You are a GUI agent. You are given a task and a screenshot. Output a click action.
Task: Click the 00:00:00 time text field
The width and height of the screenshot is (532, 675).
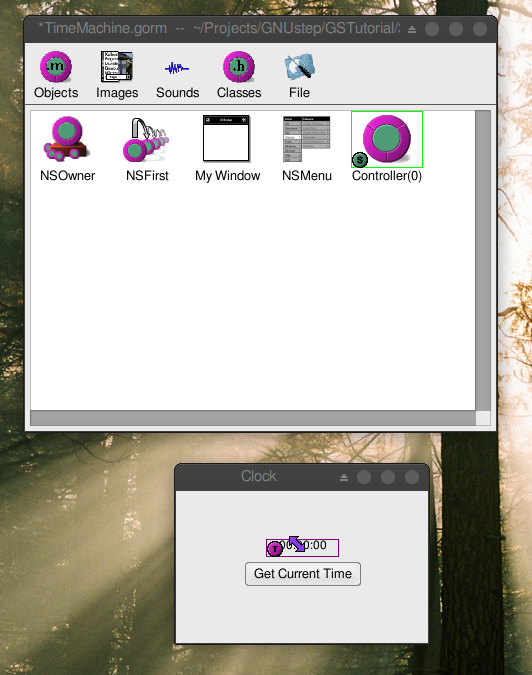click(303, 548)
